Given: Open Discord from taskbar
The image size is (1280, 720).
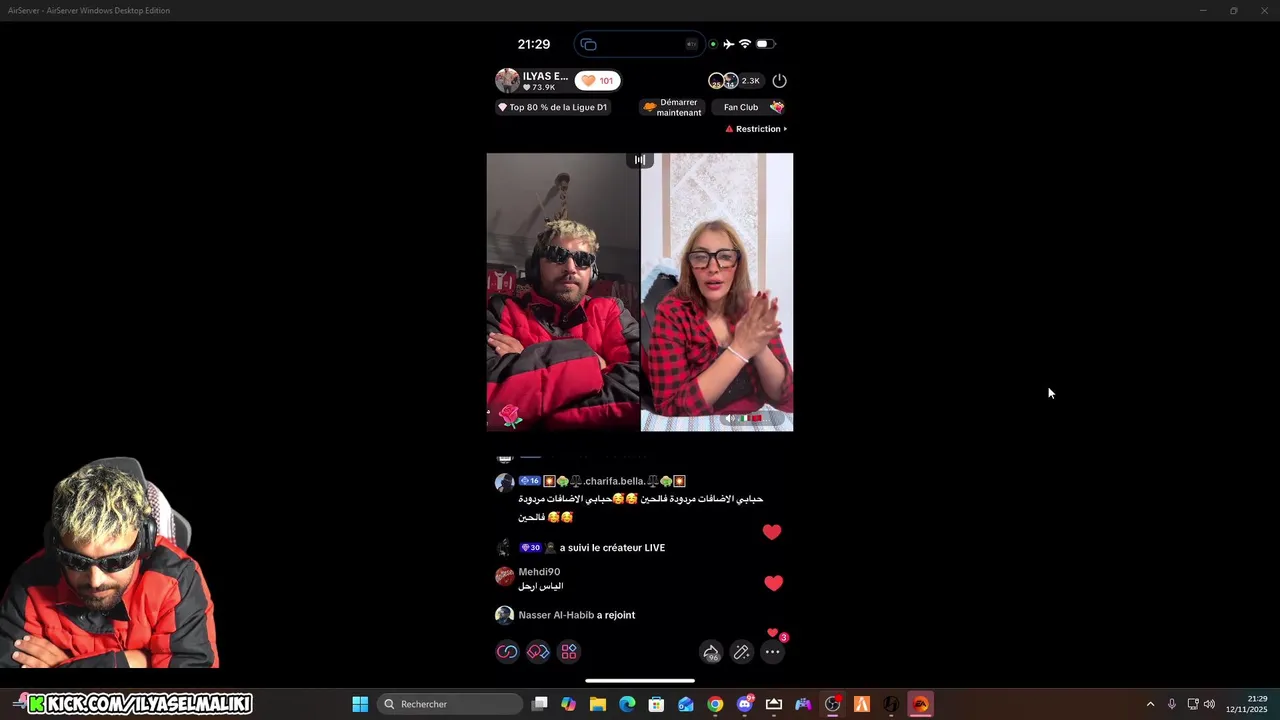Looking at the screenshot, I should (x=744, y=704).
